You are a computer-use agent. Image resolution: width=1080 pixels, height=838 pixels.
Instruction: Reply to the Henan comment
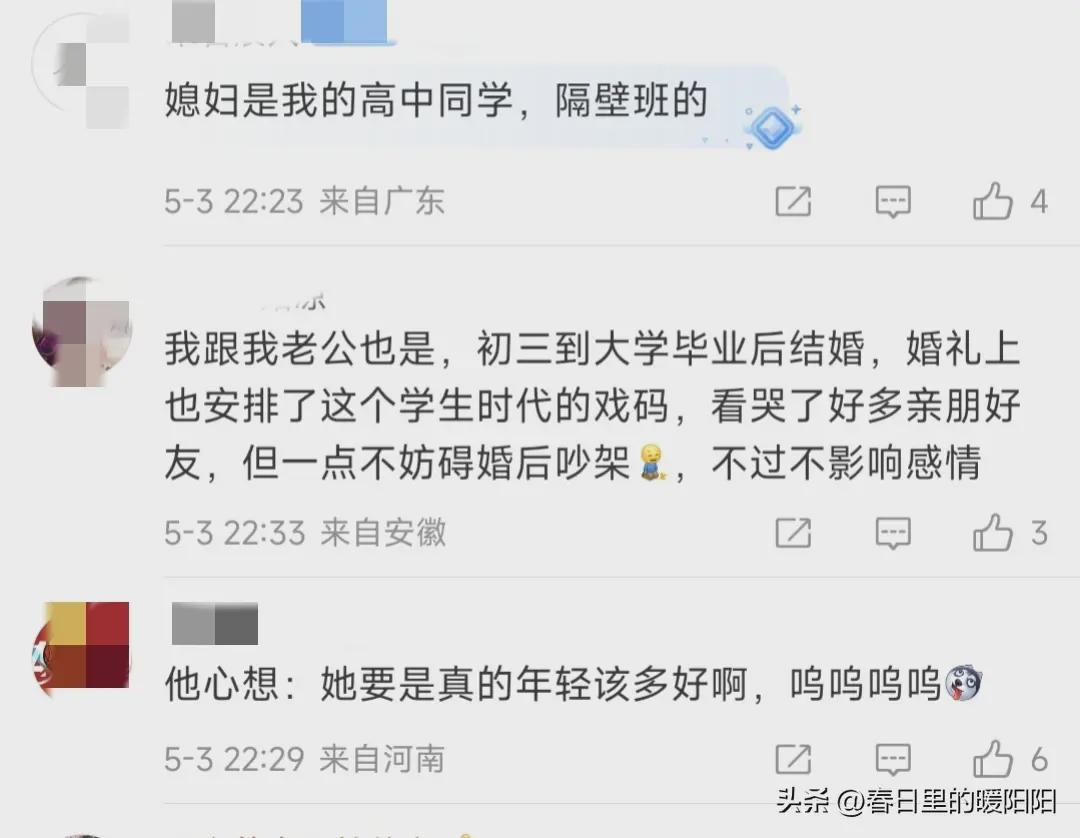[x=893, y=760]
